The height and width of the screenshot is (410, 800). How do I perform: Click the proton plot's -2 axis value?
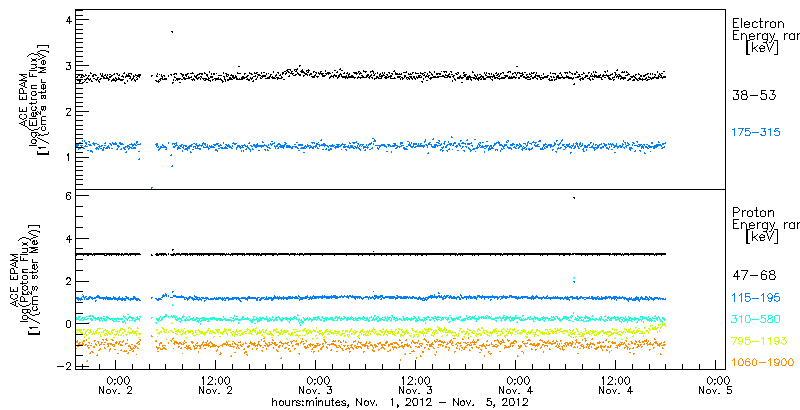(x=65, y=366)
